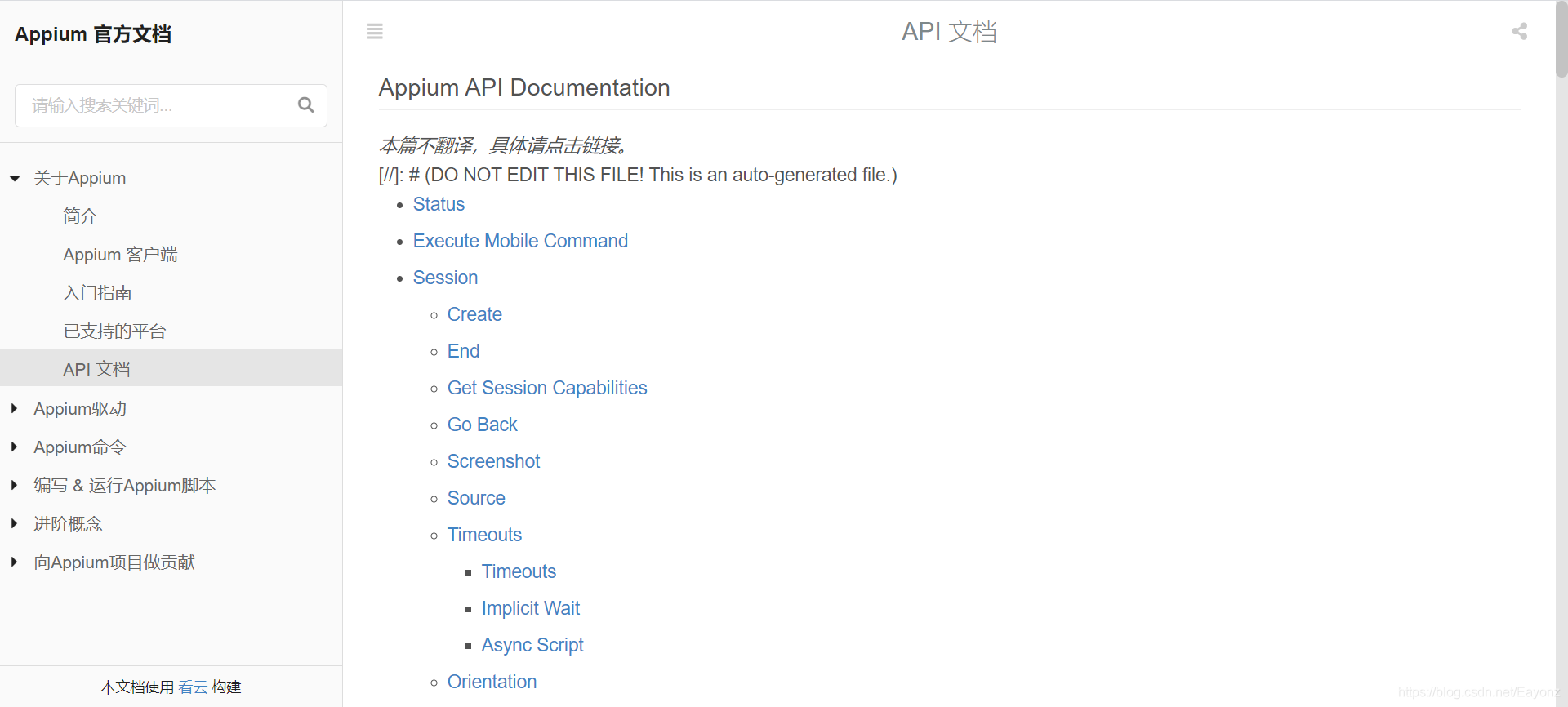Image resolution: width=1568 pixels, height=707 pixels.
Task: Open the Orientation link
Action: point(492,682)
